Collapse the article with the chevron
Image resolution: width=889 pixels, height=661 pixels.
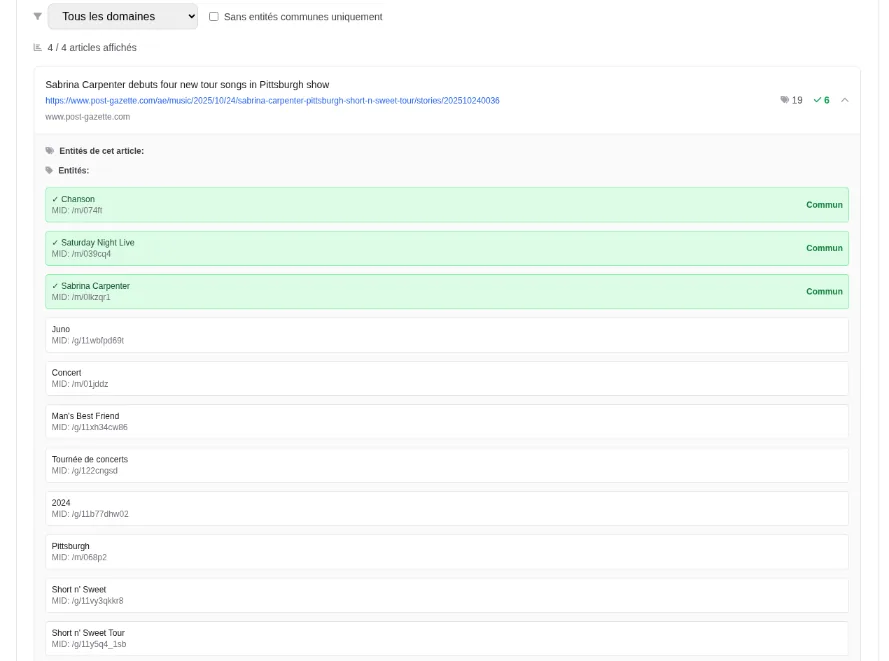pos(845,100)
